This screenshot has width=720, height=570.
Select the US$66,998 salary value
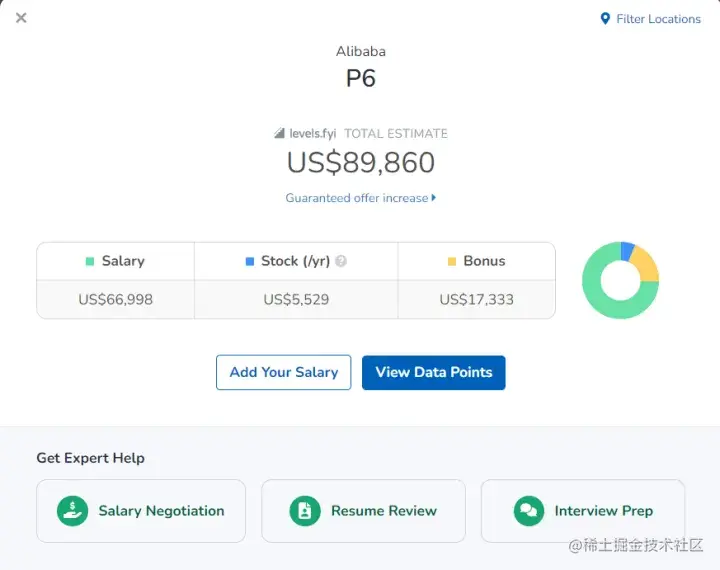click(x=116, y=299)
